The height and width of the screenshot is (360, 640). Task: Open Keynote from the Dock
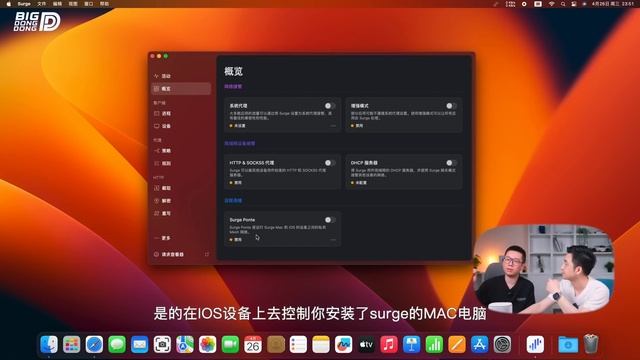(411, 344)
